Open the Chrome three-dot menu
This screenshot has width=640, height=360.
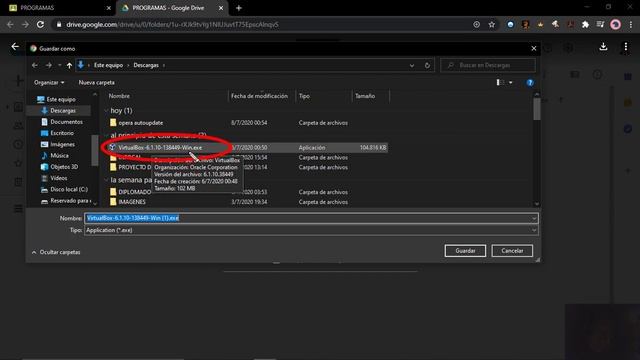pos(631,24)
